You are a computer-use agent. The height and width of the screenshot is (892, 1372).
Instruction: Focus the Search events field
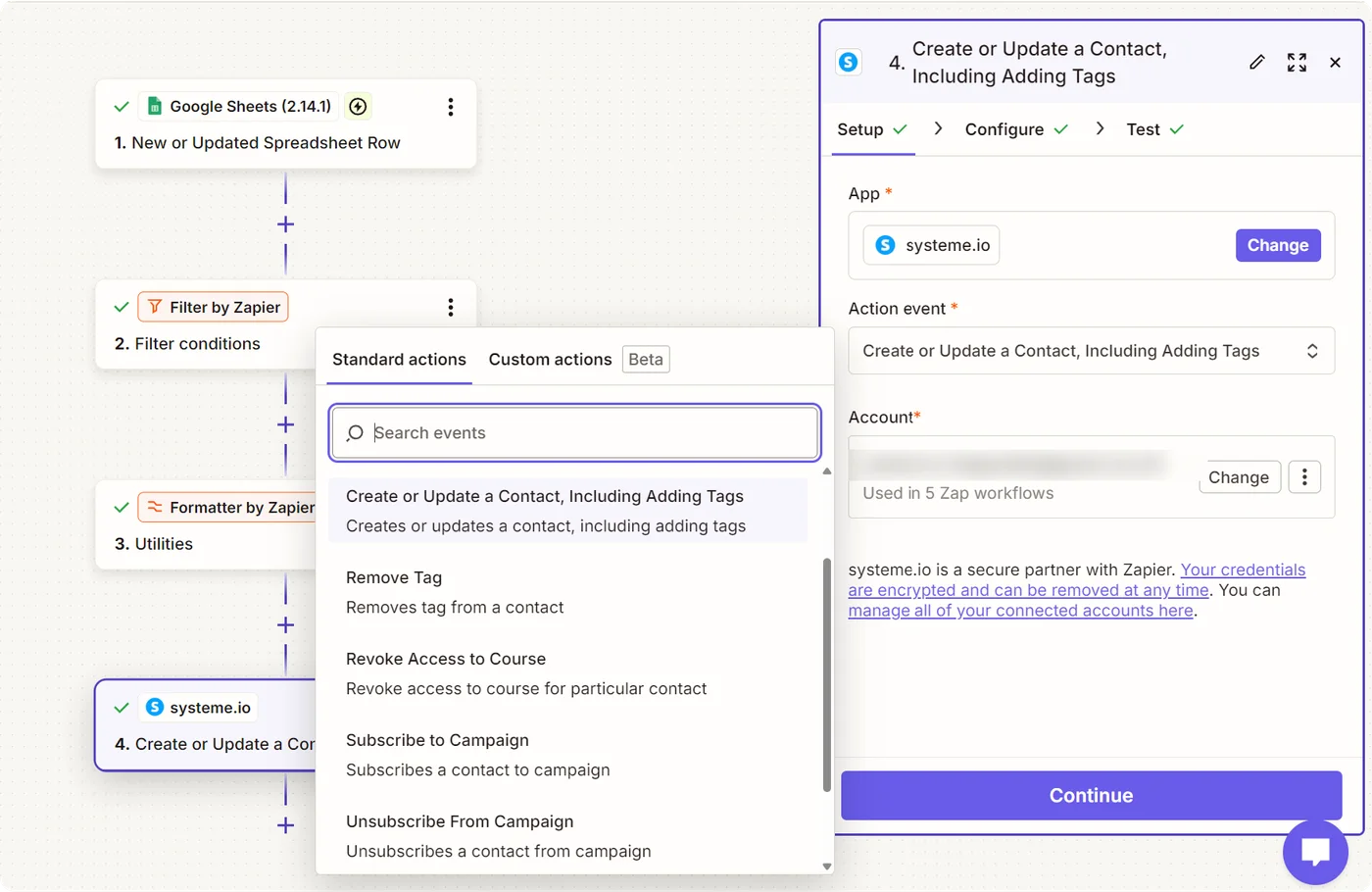point(575,433)
